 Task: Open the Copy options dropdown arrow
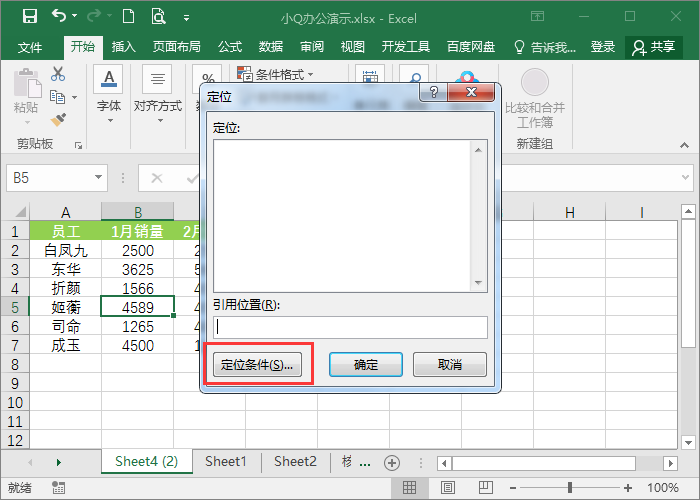tap(75, 97)
